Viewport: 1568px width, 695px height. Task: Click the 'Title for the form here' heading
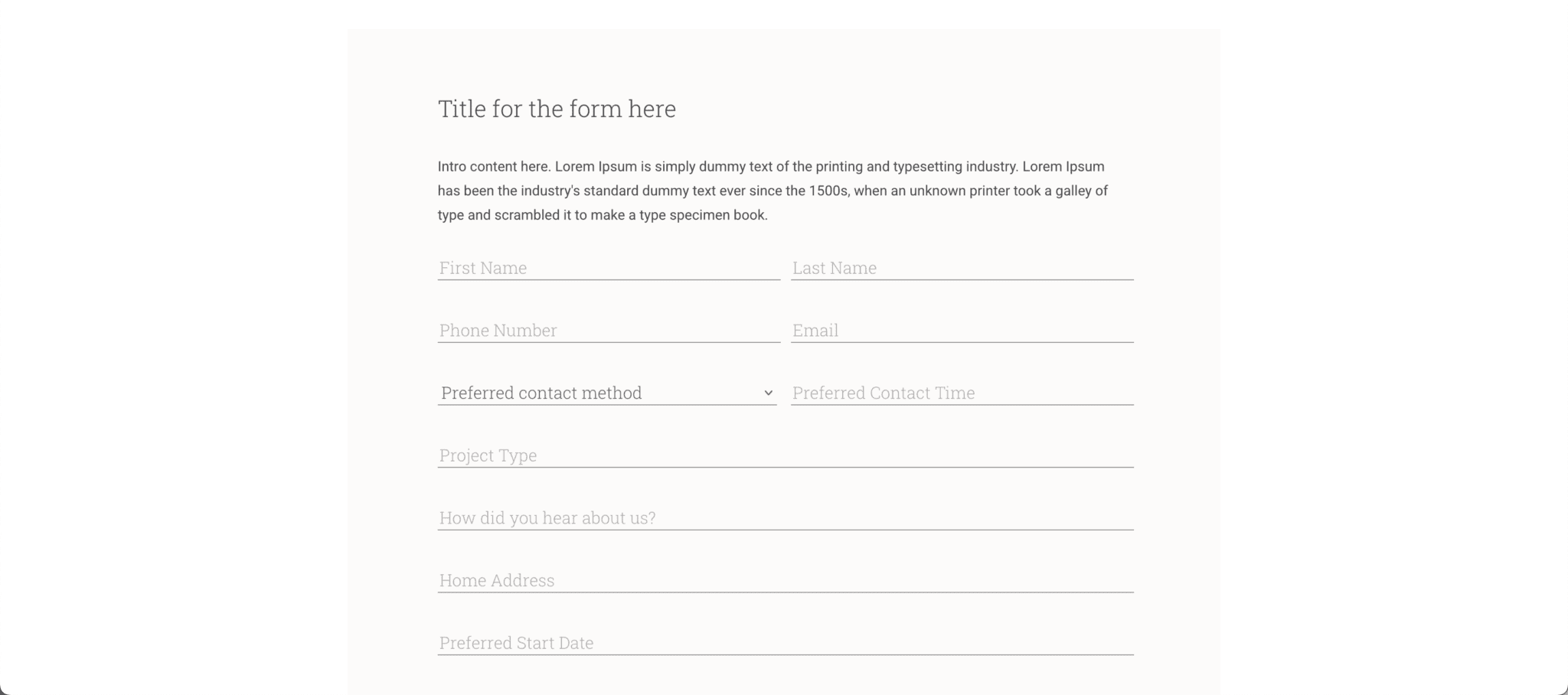pyautogui.click(x=557, y=109)
